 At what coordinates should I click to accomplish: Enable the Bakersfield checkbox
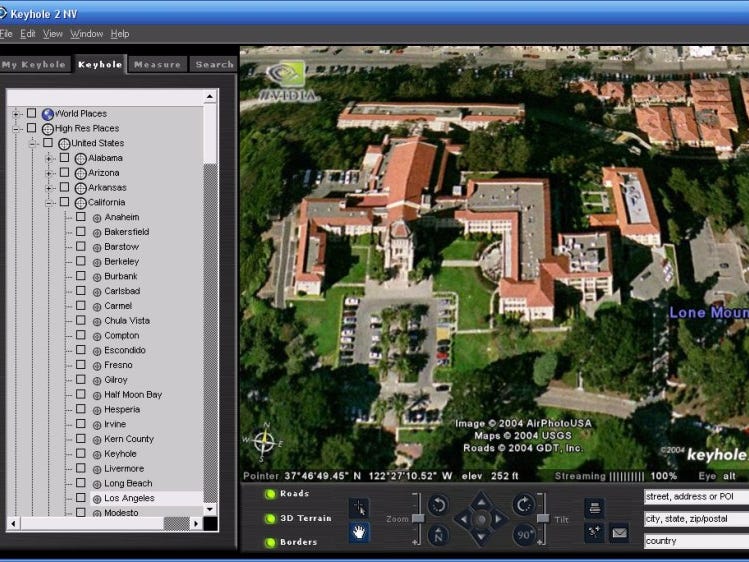tap(81, 232)
